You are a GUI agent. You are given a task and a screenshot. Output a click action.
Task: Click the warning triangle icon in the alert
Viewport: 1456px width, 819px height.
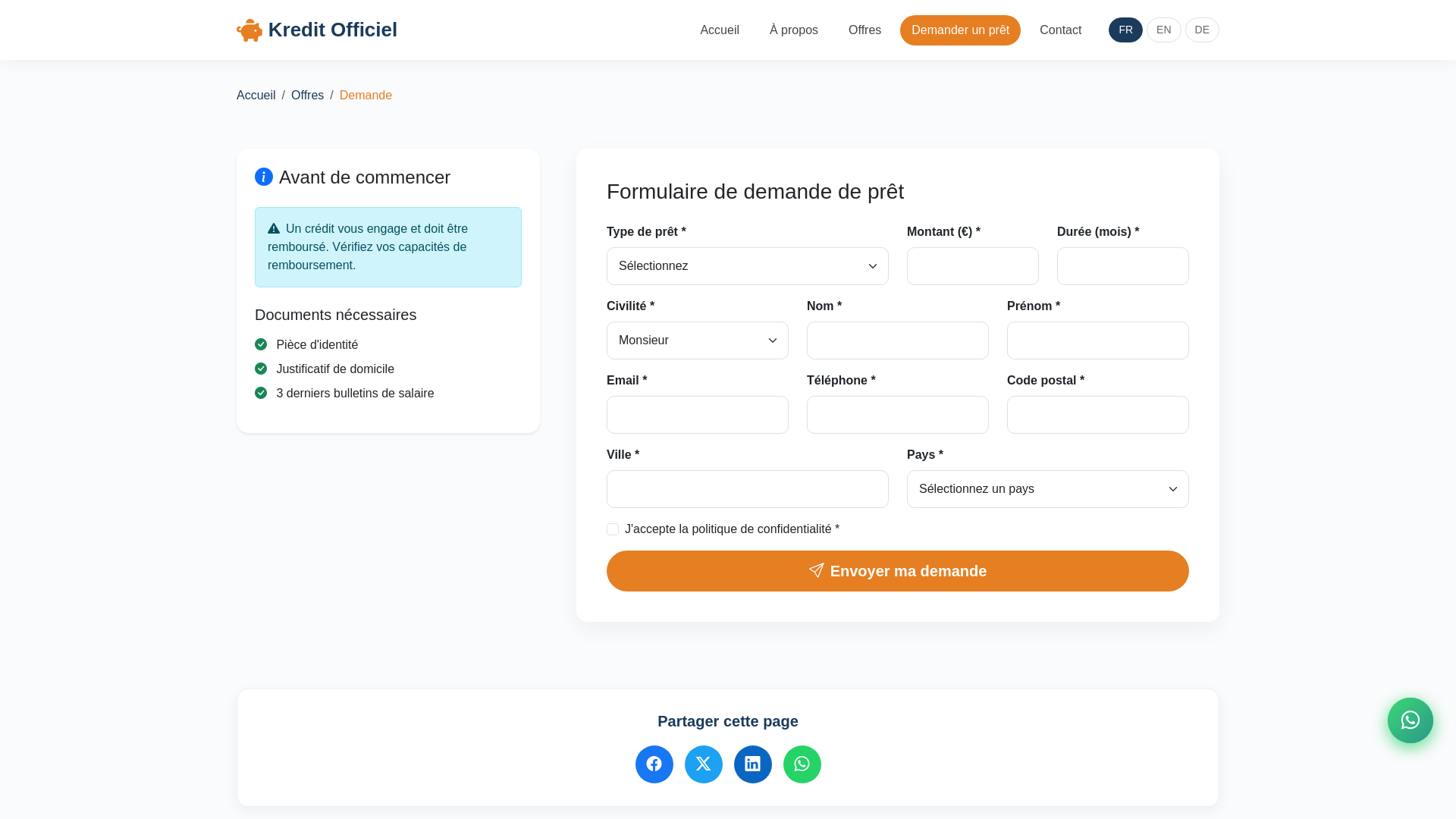click(x=274, y=228)
